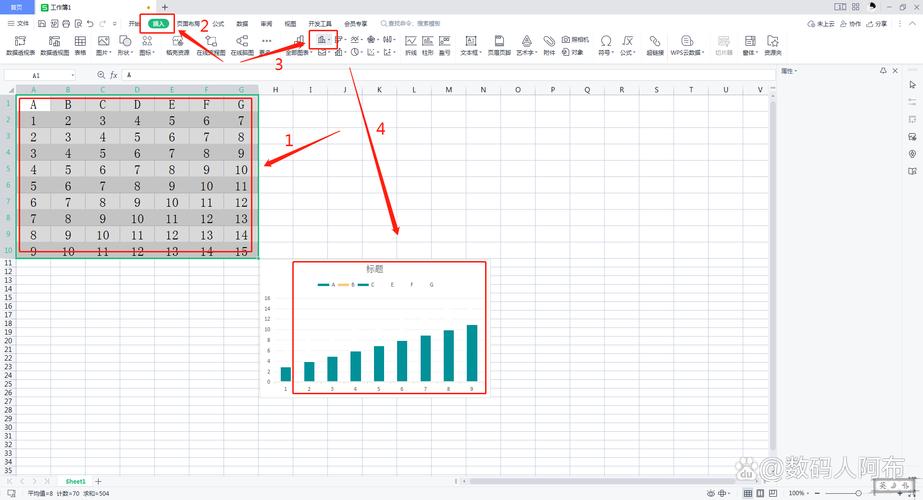Open the 数据 data ribbon tab

pyautogui.click(x=242, y=22)
